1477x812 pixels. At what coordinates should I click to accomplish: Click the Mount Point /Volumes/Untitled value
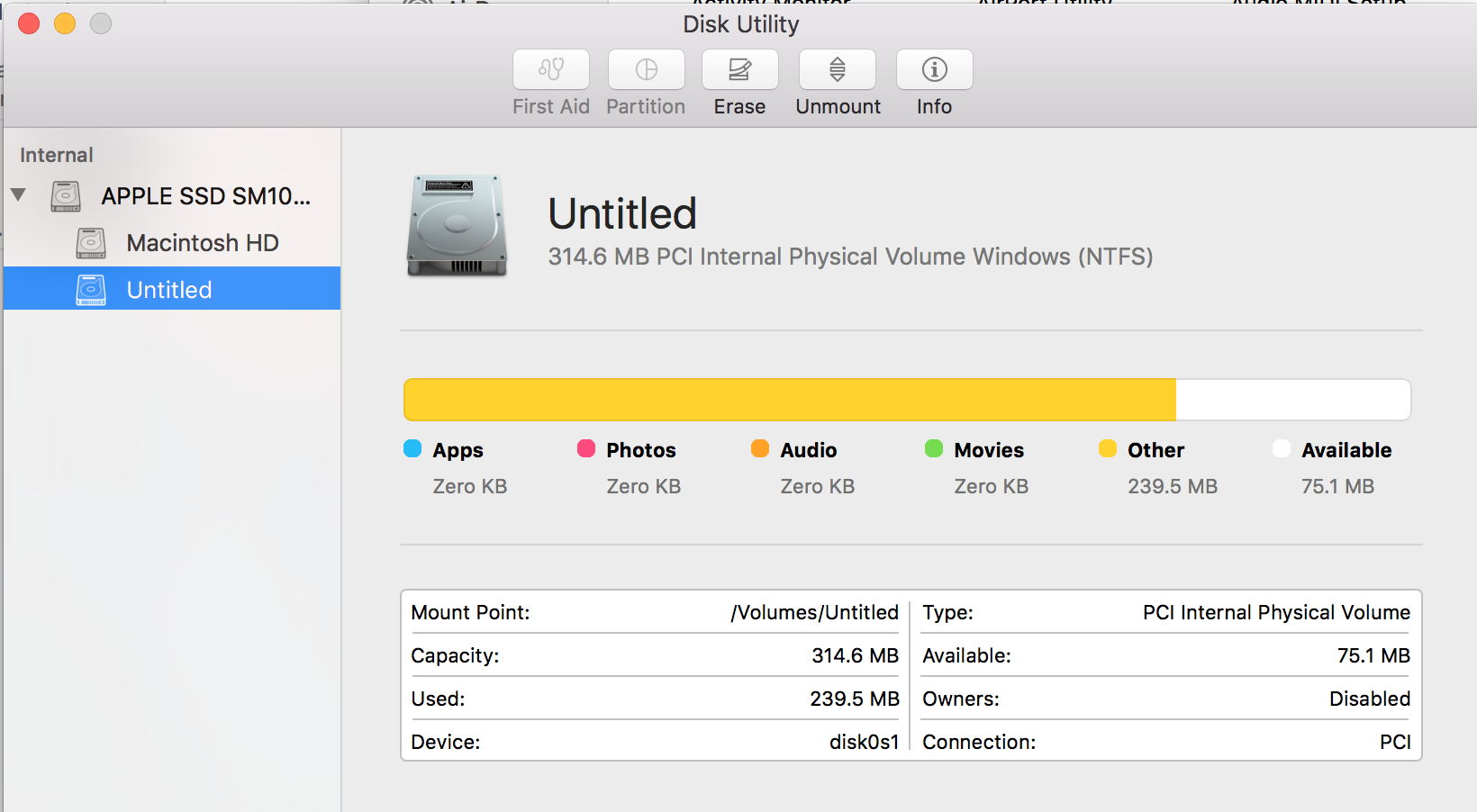point(814,612)
